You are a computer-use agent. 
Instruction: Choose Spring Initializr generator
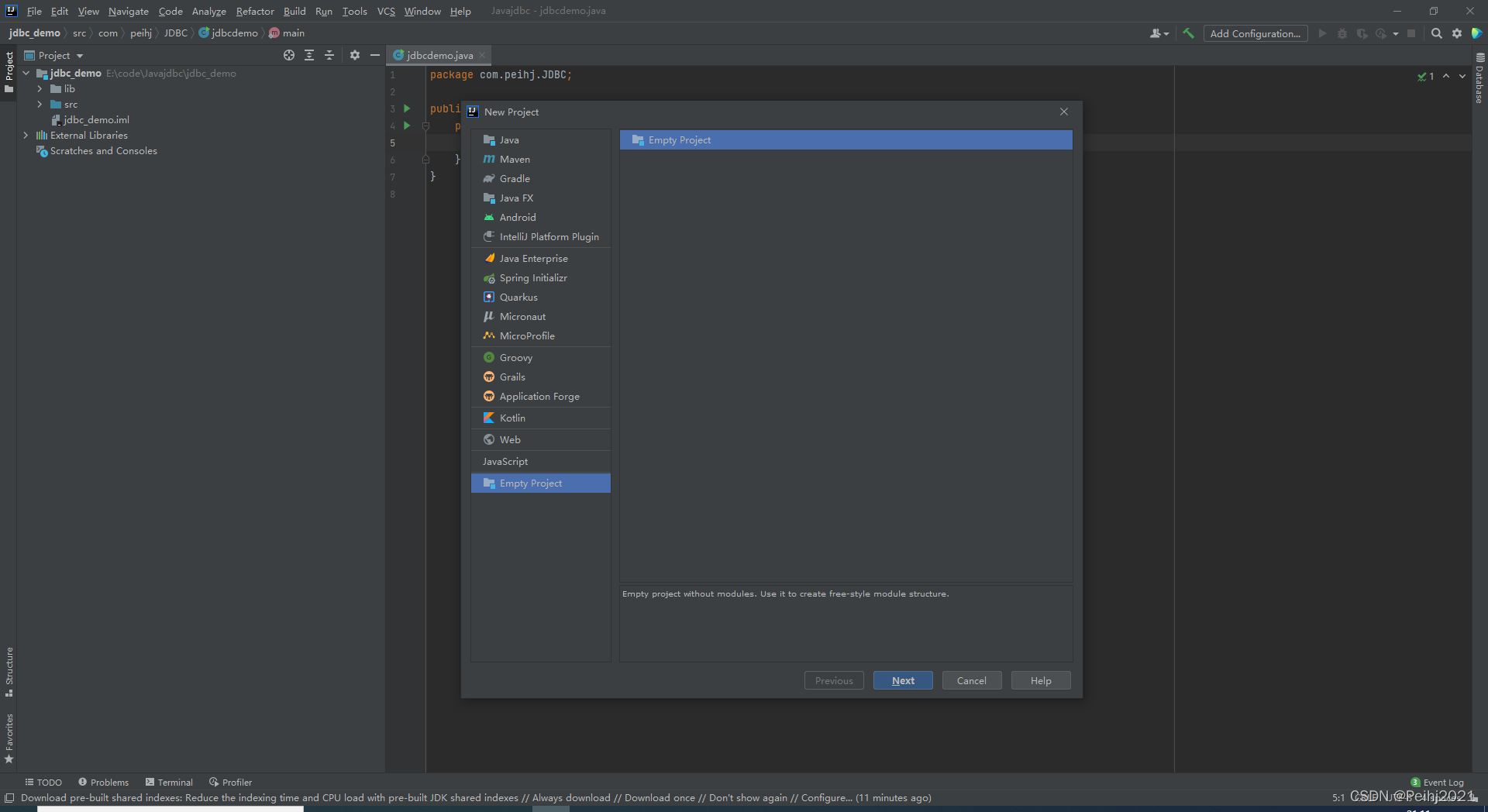[540, 277]
